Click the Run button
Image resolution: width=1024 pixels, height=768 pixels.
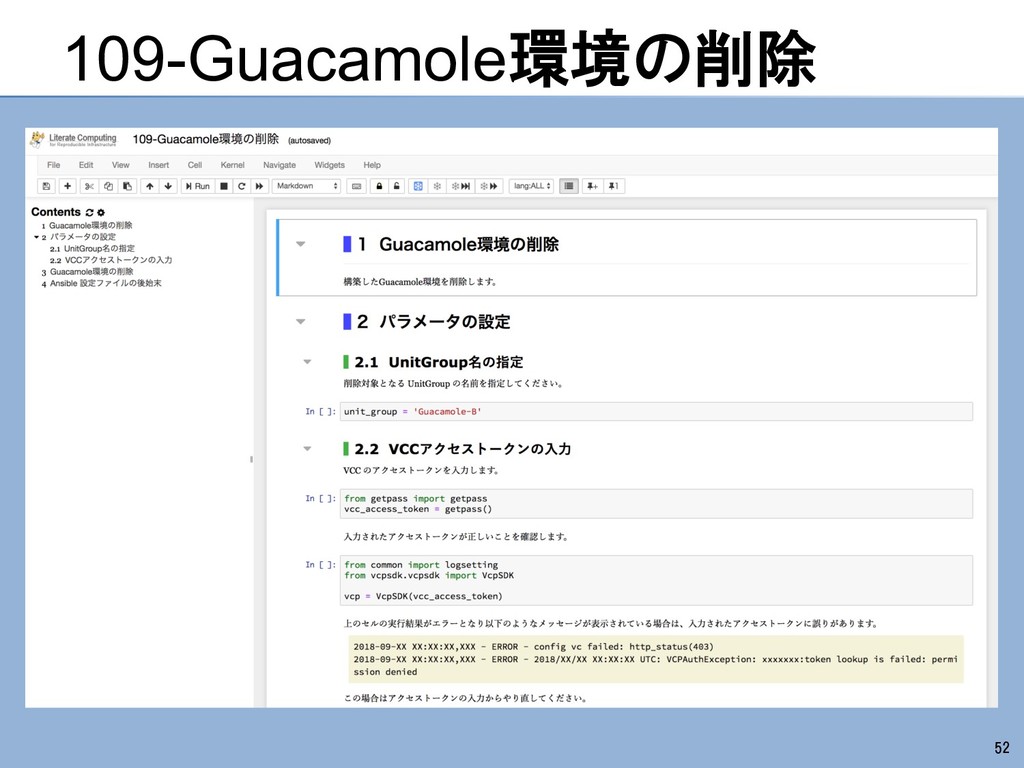pos(198,186)
